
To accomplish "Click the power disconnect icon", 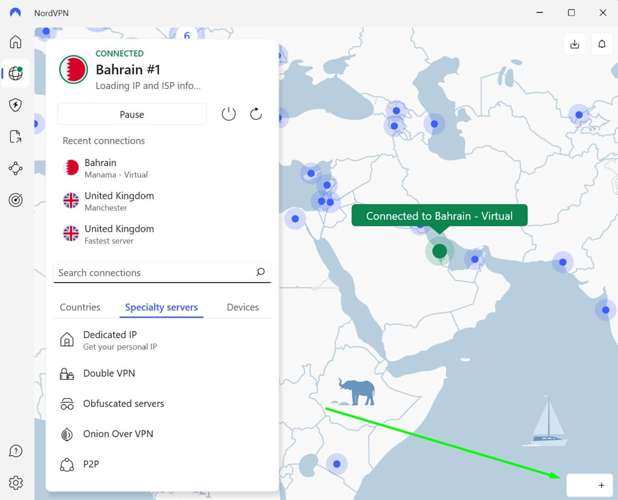I will click(x=229, y=114).
